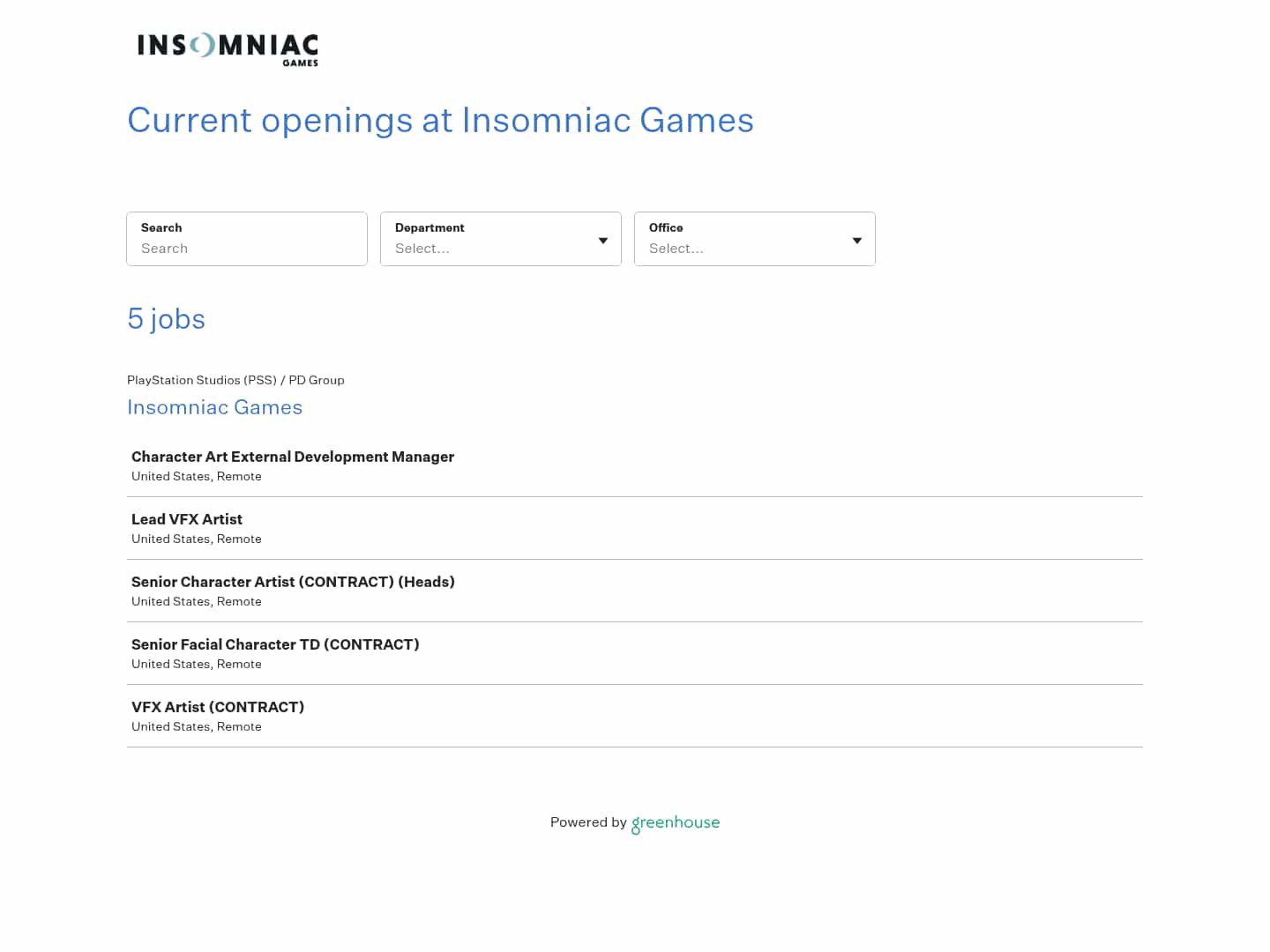Click the Powered by greenhouse link

635,822
